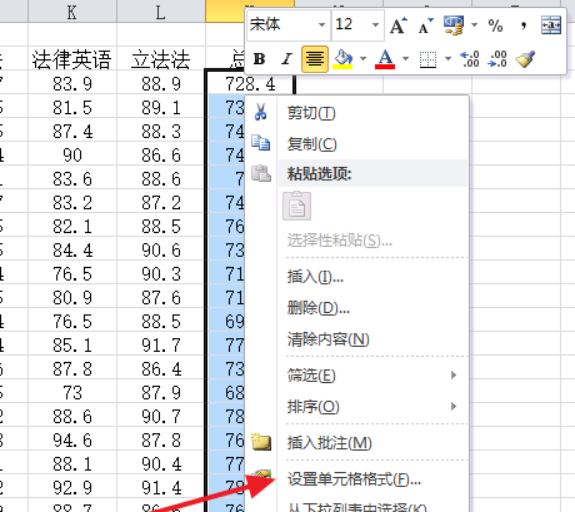The height and width of the screenshot is (512, 575).
Task: Apply percent style from mini toolbar
Action: pos(495,26)
